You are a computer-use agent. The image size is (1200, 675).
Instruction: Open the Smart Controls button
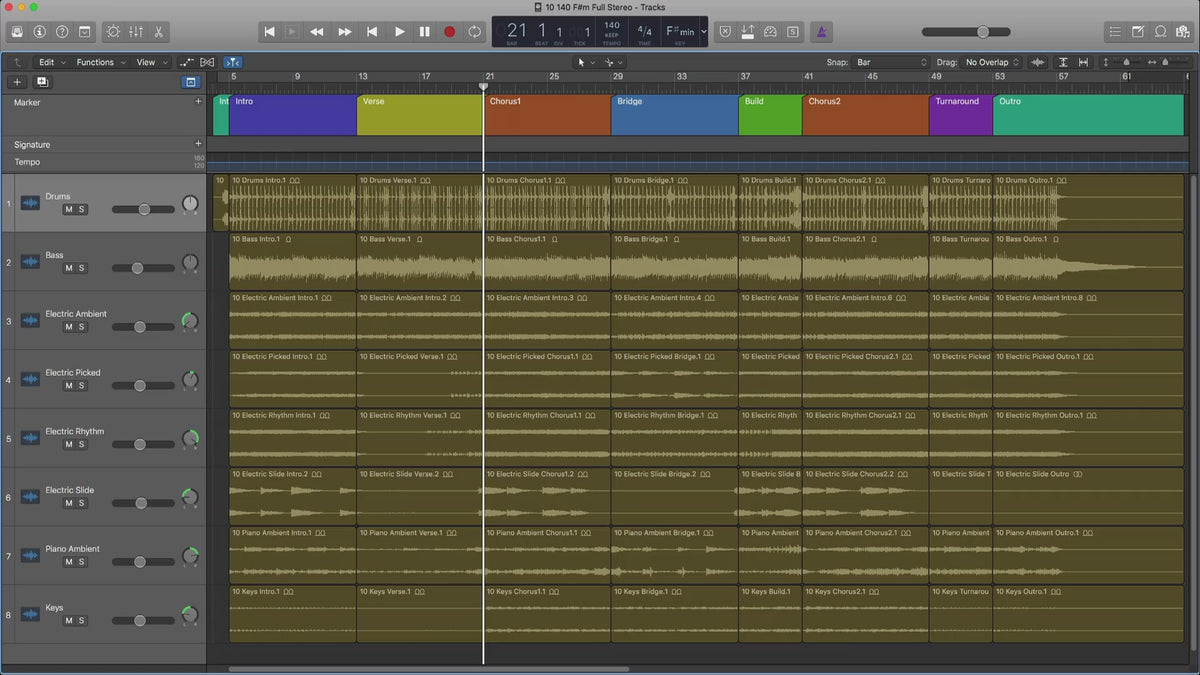[112, 32]
